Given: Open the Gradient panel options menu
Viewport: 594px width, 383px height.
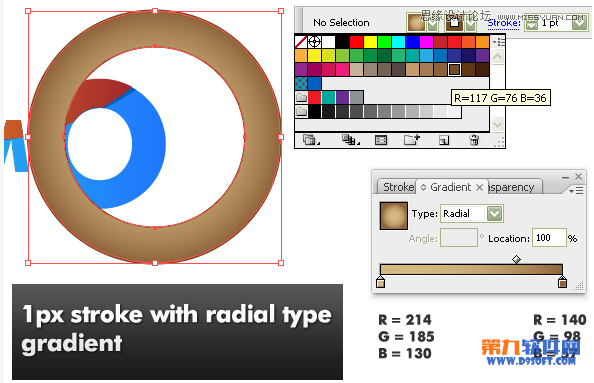Looking at the screenshot, I should (577, 190).
